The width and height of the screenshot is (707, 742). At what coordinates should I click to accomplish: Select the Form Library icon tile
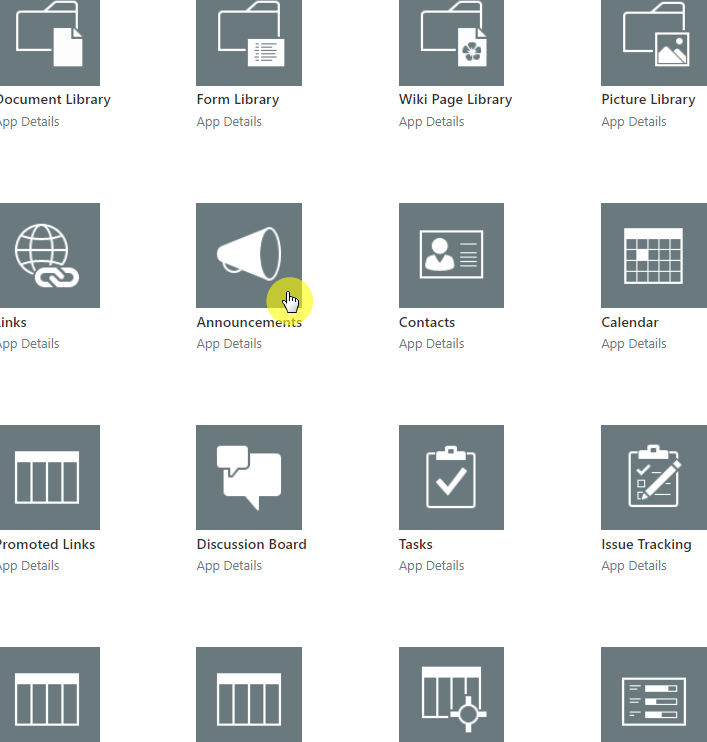(x=249, y=43)
